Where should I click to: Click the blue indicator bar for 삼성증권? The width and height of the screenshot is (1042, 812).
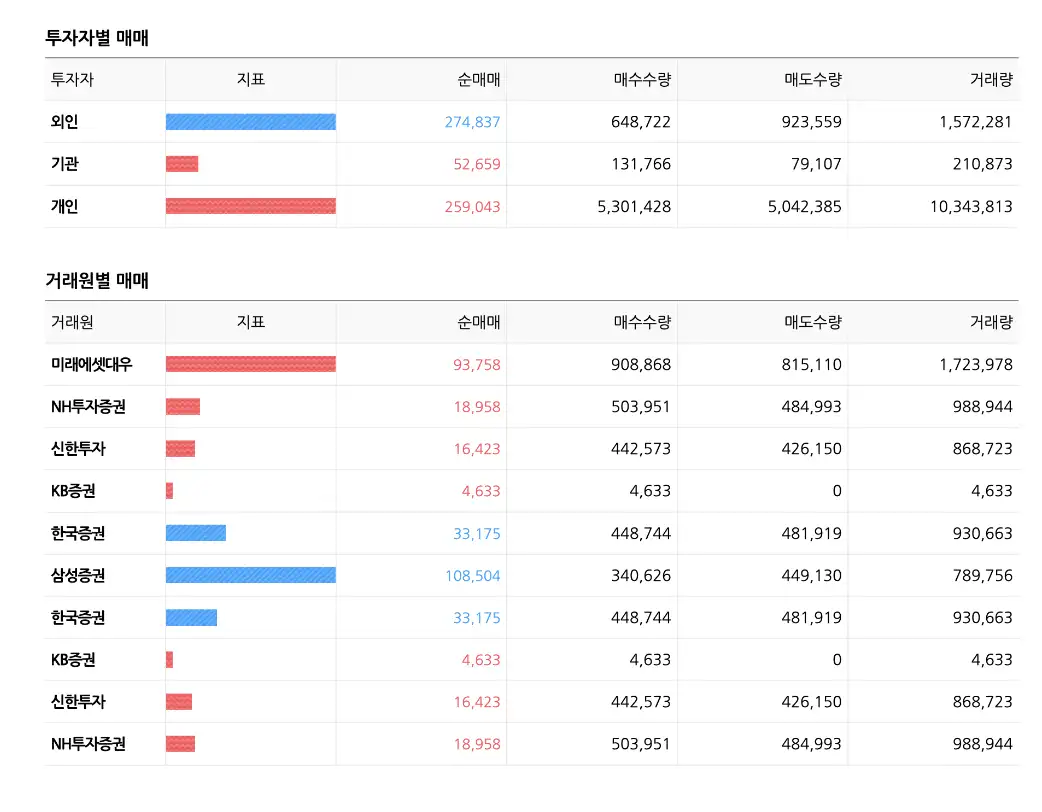[250, 575]
